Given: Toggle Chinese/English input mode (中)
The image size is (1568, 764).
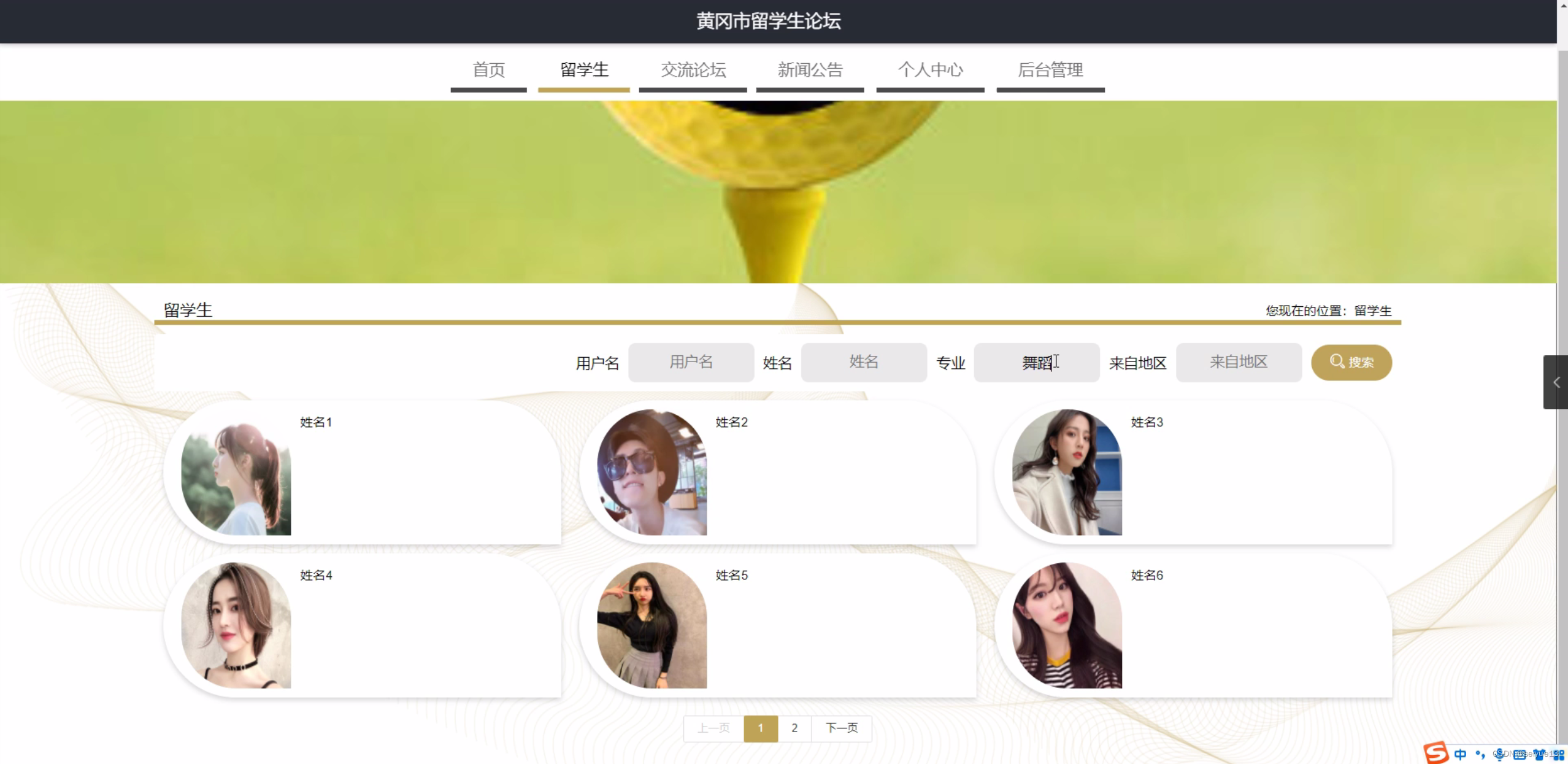Looking at the screenshot, I should click(x=1460, y=754).
